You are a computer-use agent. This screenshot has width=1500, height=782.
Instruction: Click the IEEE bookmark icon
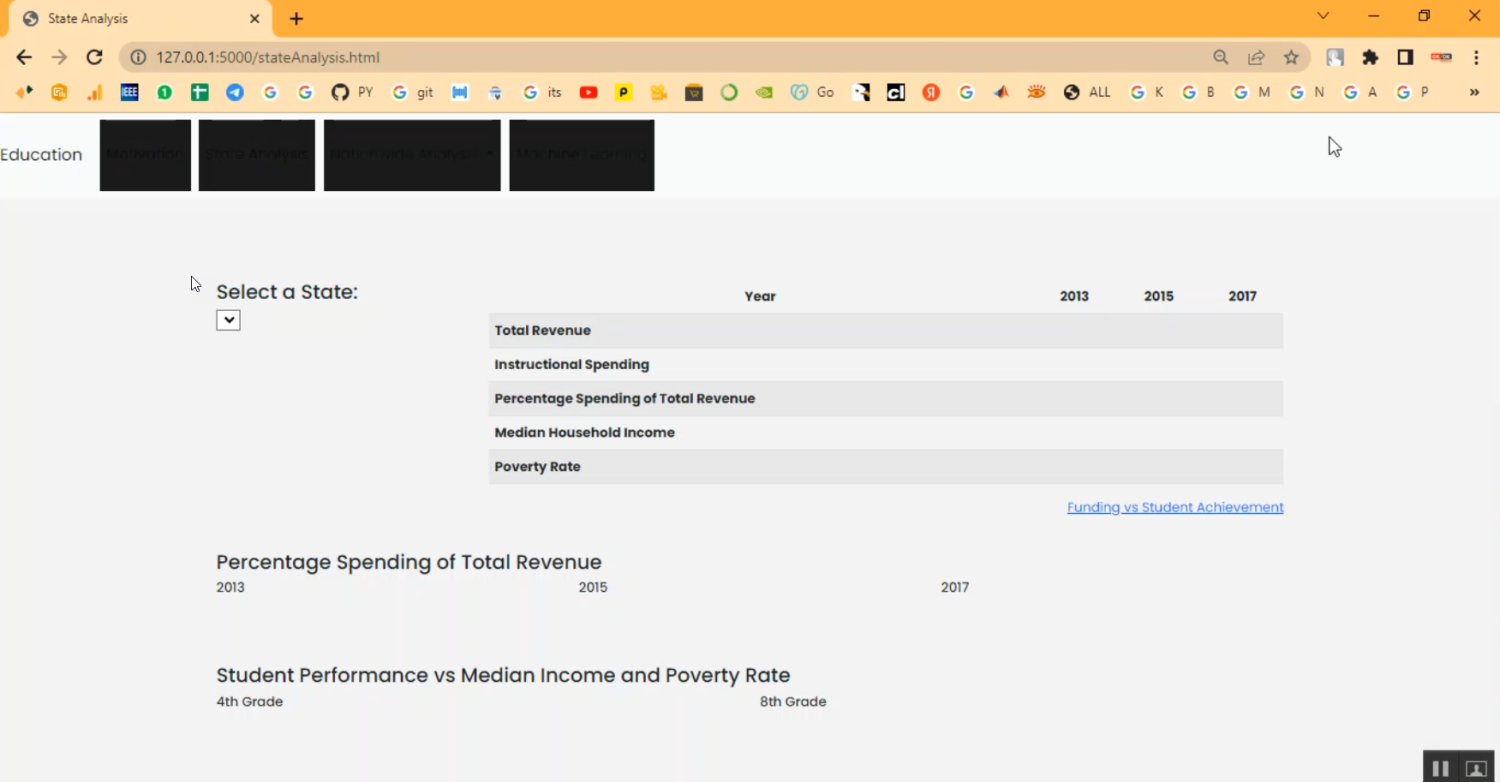(129, 92)
